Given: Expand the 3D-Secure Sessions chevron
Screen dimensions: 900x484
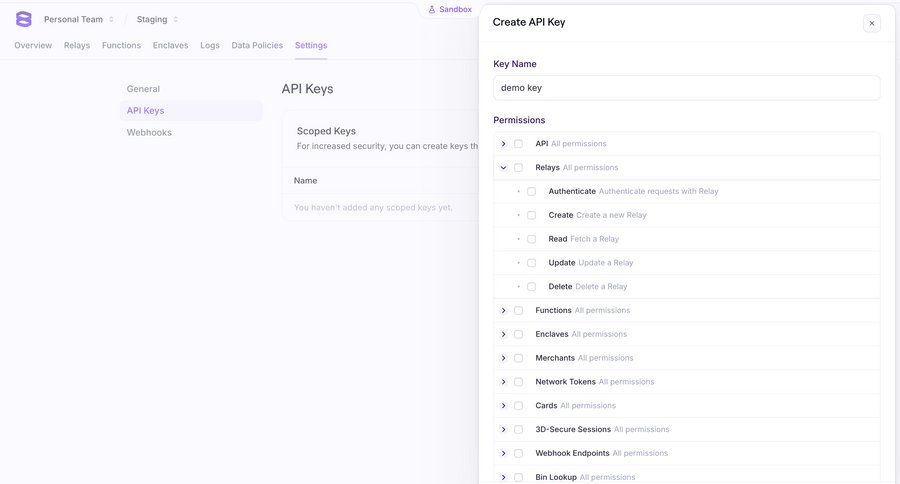Looking at the screenshot, I should [x=503, y=430].
